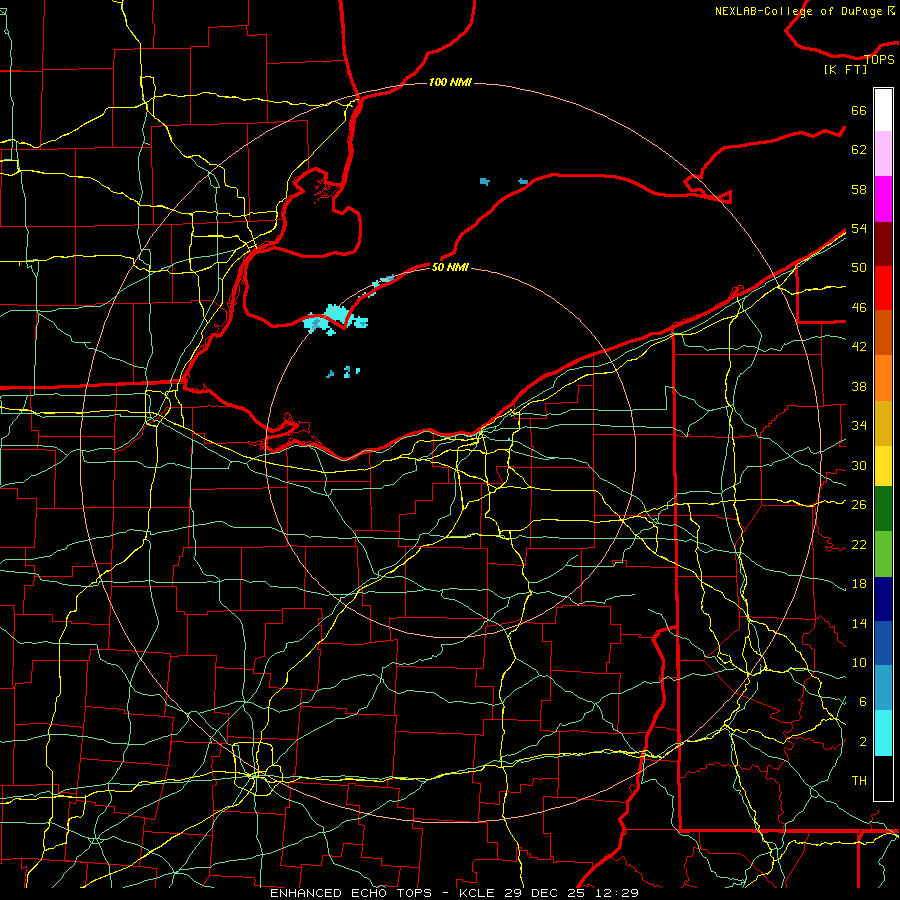Click the light green 22 kft legend swatch
The height and width of the screenshot is (900, 900).
click(x=883, y=554)
